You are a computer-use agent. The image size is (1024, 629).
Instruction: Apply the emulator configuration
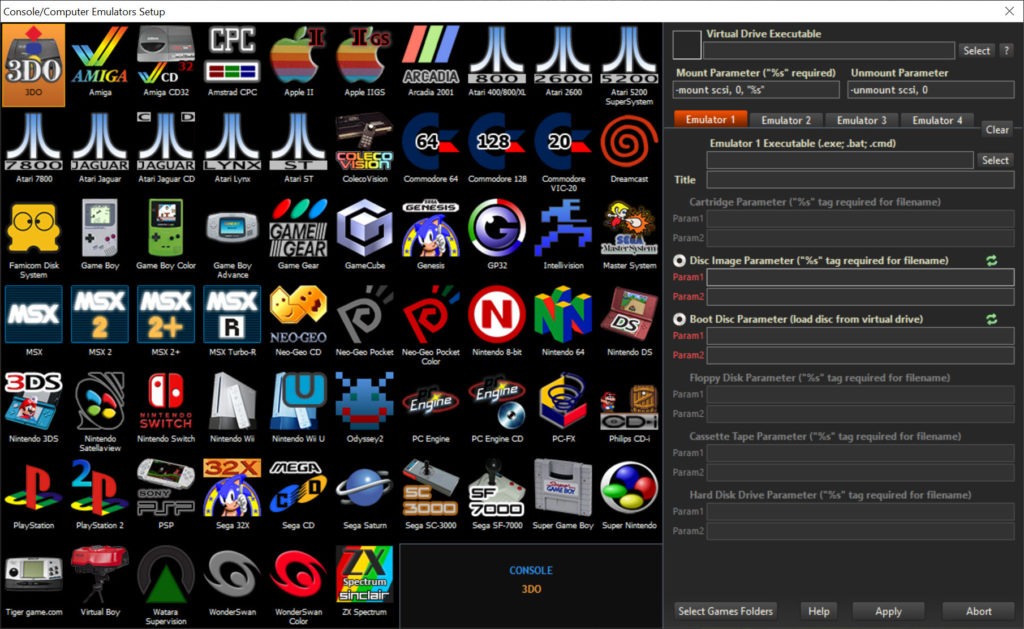[888, 611]
